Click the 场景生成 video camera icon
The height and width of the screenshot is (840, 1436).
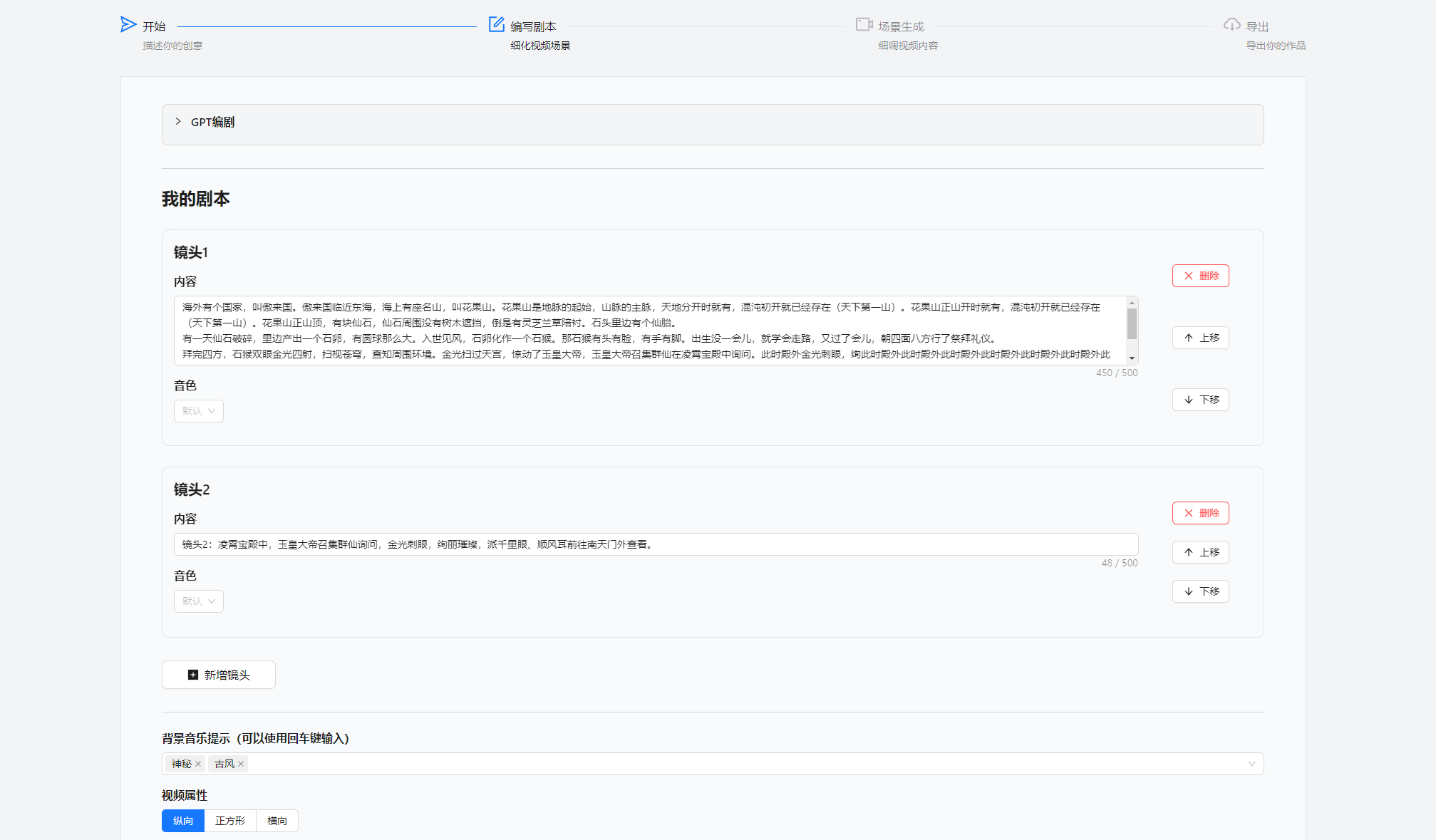click(x=864, y=25)
